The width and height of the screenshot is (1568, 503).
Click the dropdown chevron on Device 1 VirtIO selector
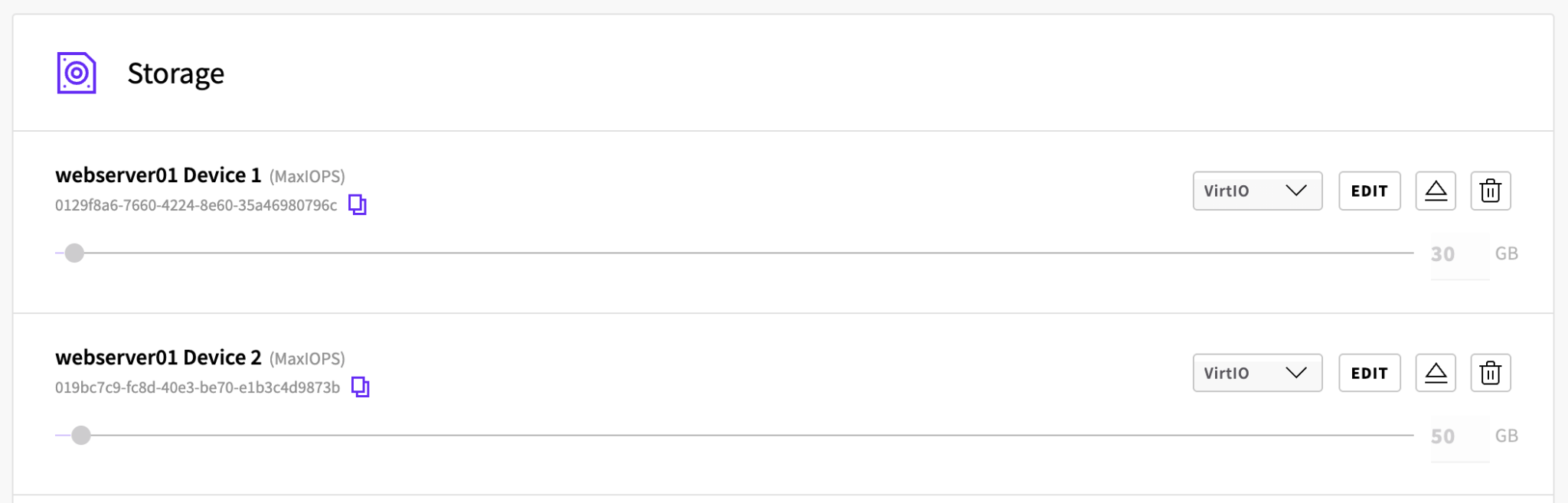point(1298,191)
